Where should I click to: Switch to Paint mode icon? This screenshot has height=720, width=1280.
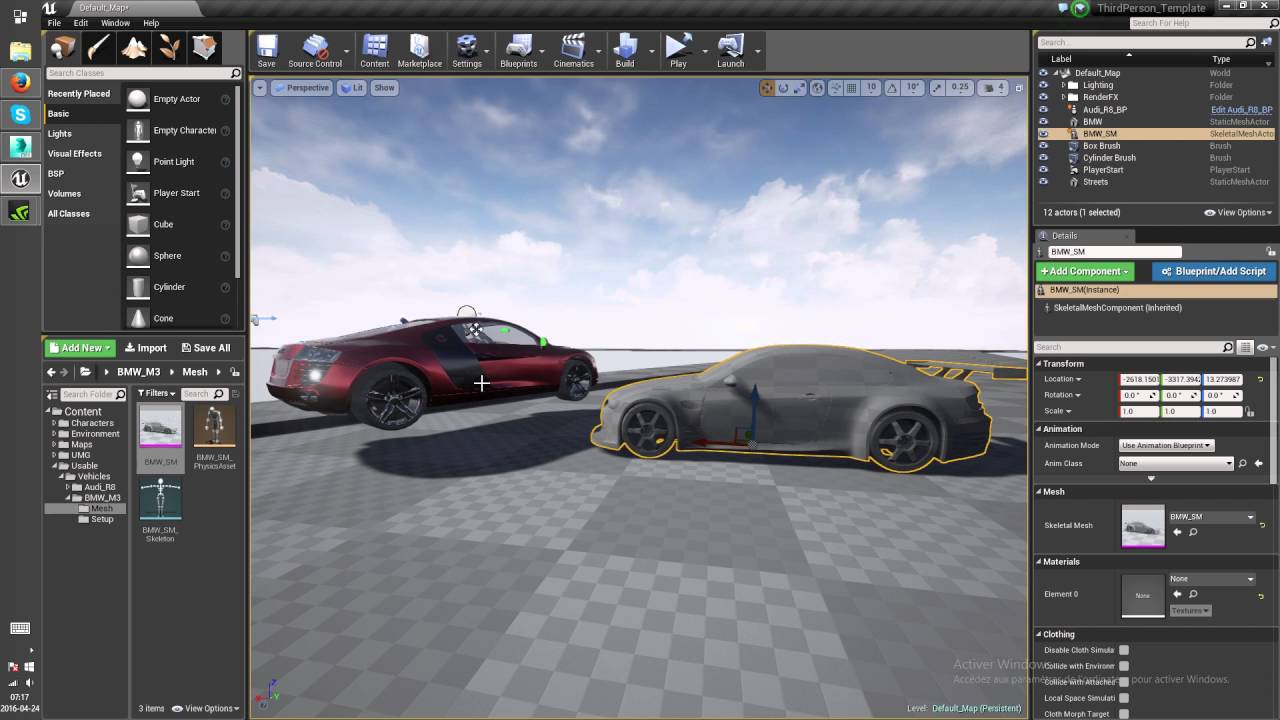tap(99, 48)
